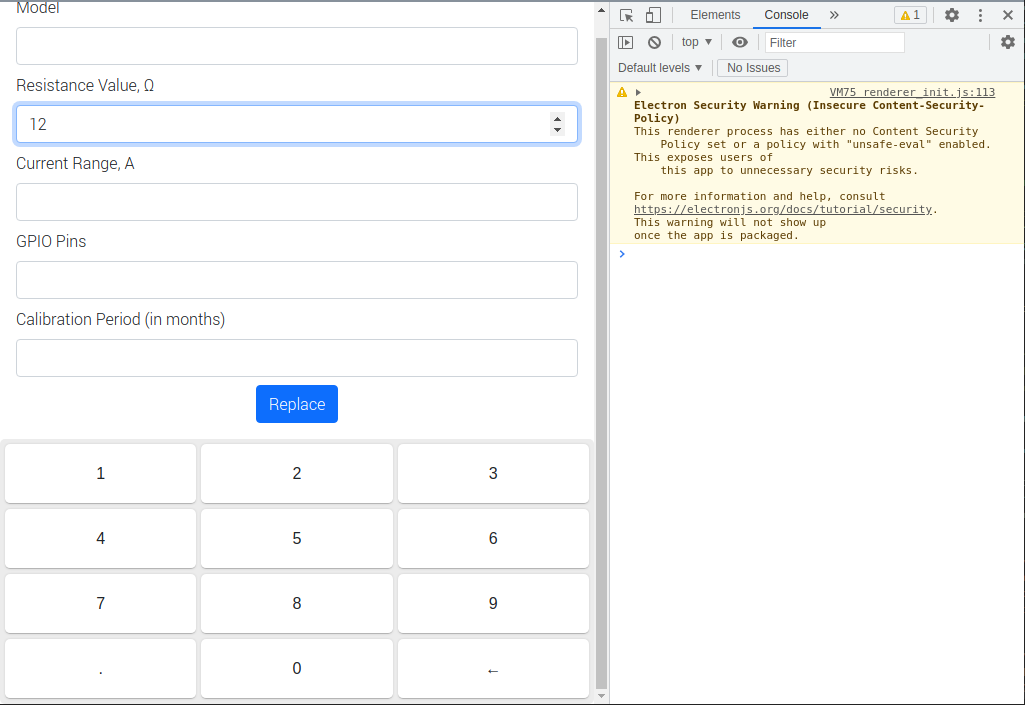Open DevTools settings gear

point(951,15)
